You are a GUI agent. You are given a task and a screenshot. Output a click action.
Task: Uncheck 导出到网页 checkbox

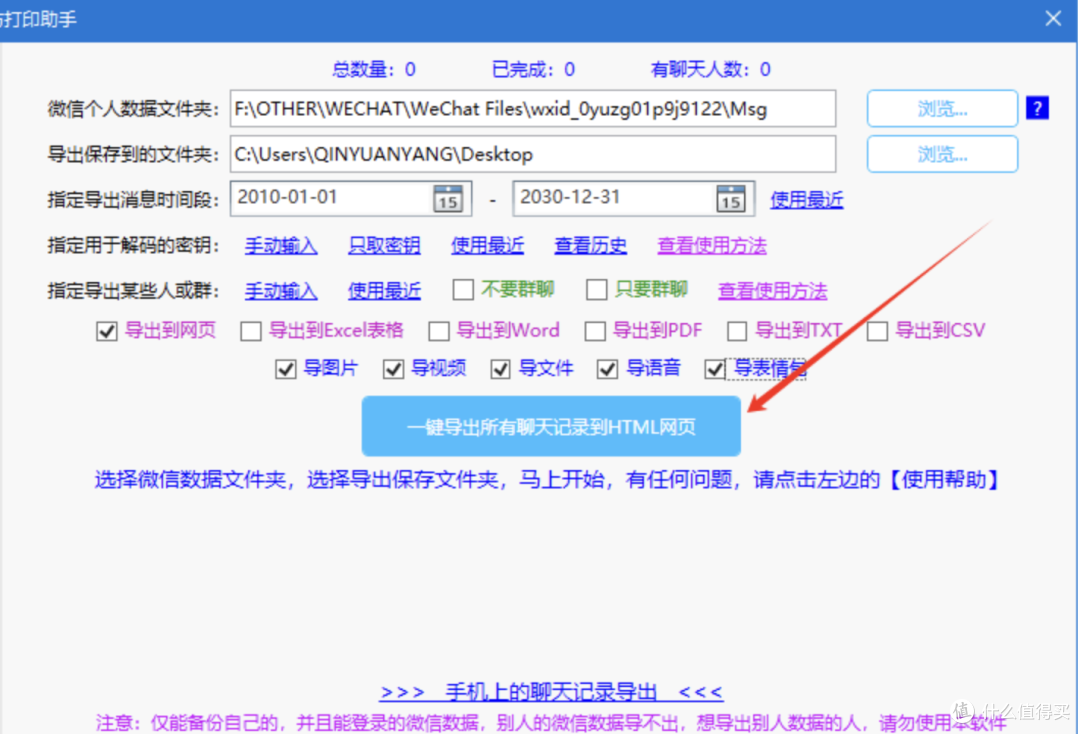coord(107,331)
